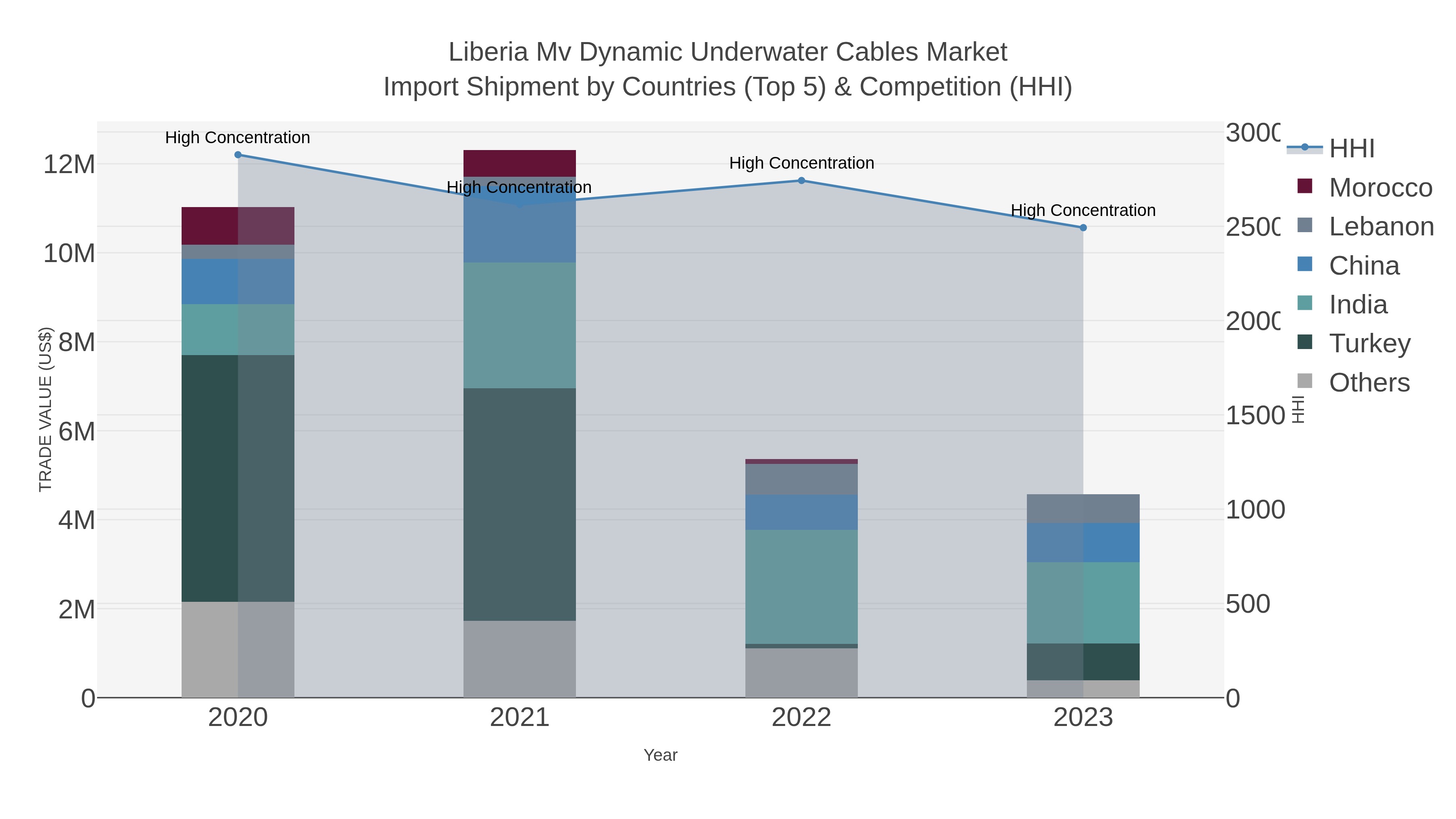The image size is (1456, 819).
Task: Select the 2022 HHI data point
Action: (x=802, y=181)
